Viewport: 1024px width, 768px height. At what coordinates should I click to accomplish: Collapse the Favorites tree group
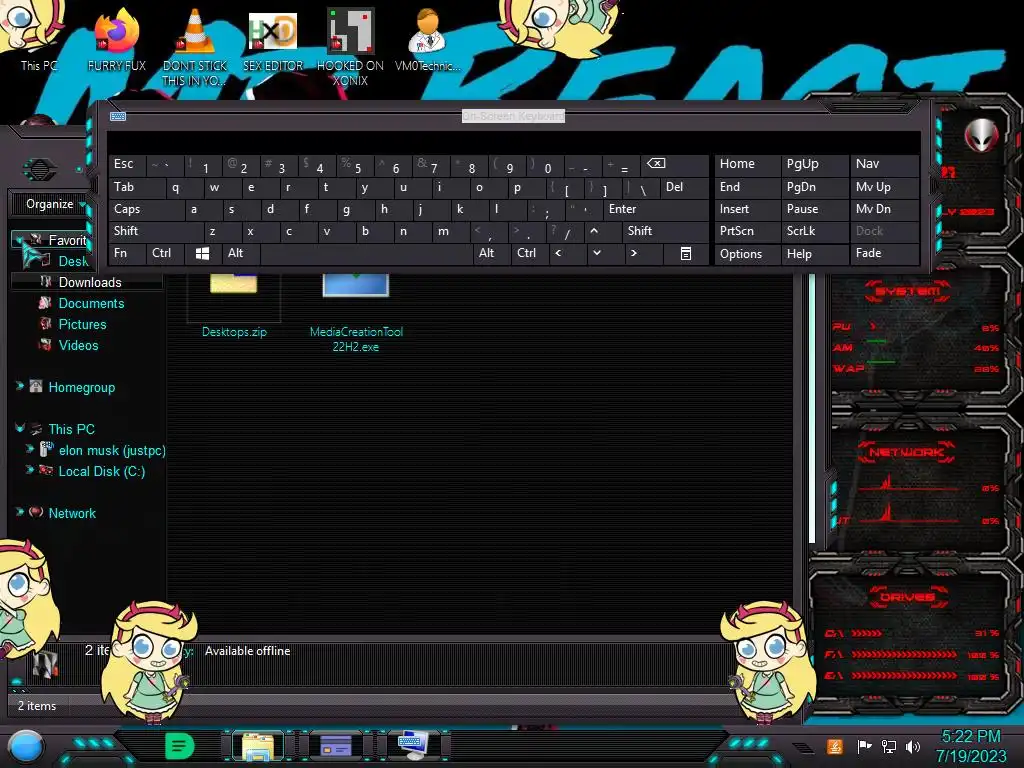(x=18, y=240)
